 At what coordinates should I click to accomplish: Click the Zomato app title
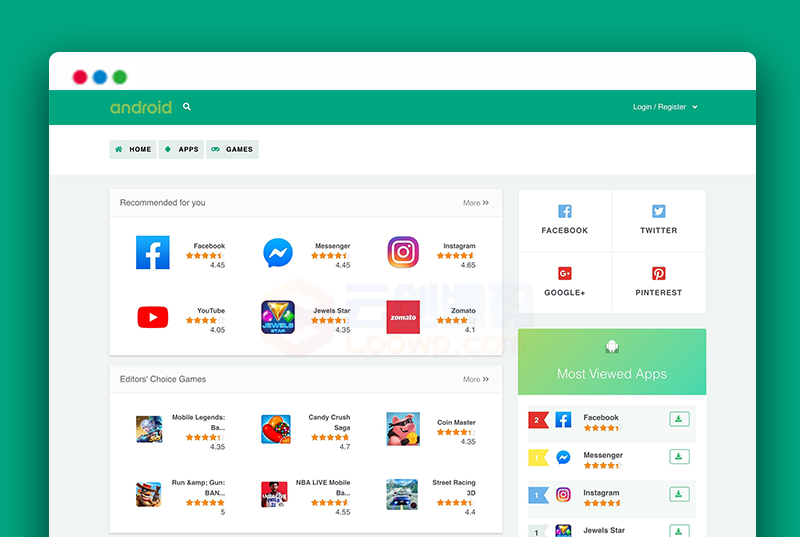(463, 311)
